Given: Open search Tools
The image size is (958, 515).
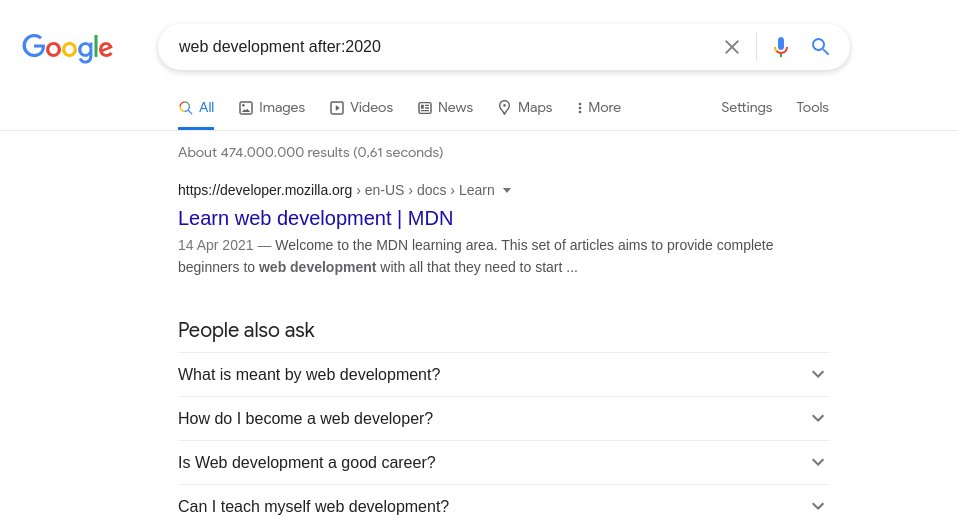Looking at the screenshot, I should (812, 108).
